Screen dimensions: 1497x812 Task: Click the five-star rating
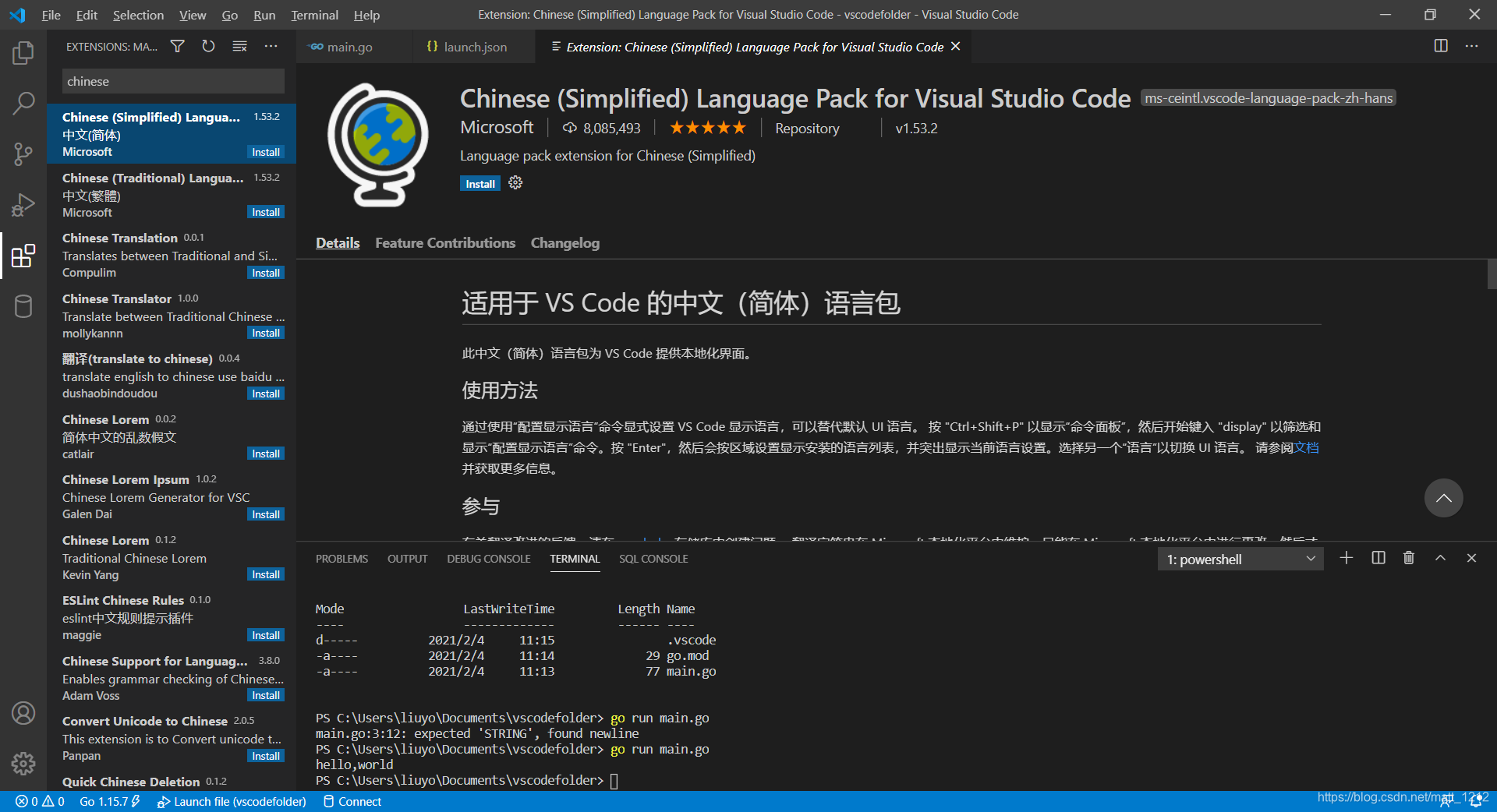coord(708,128)
